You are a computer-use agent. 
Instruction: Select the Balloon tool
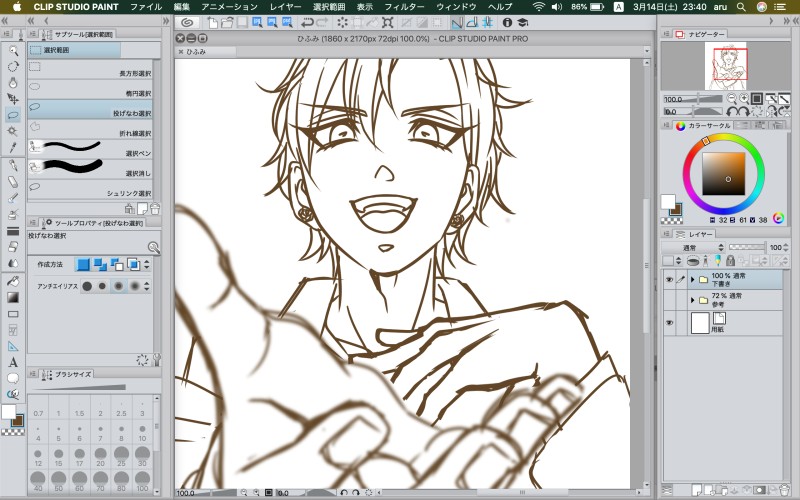point(13,379)
